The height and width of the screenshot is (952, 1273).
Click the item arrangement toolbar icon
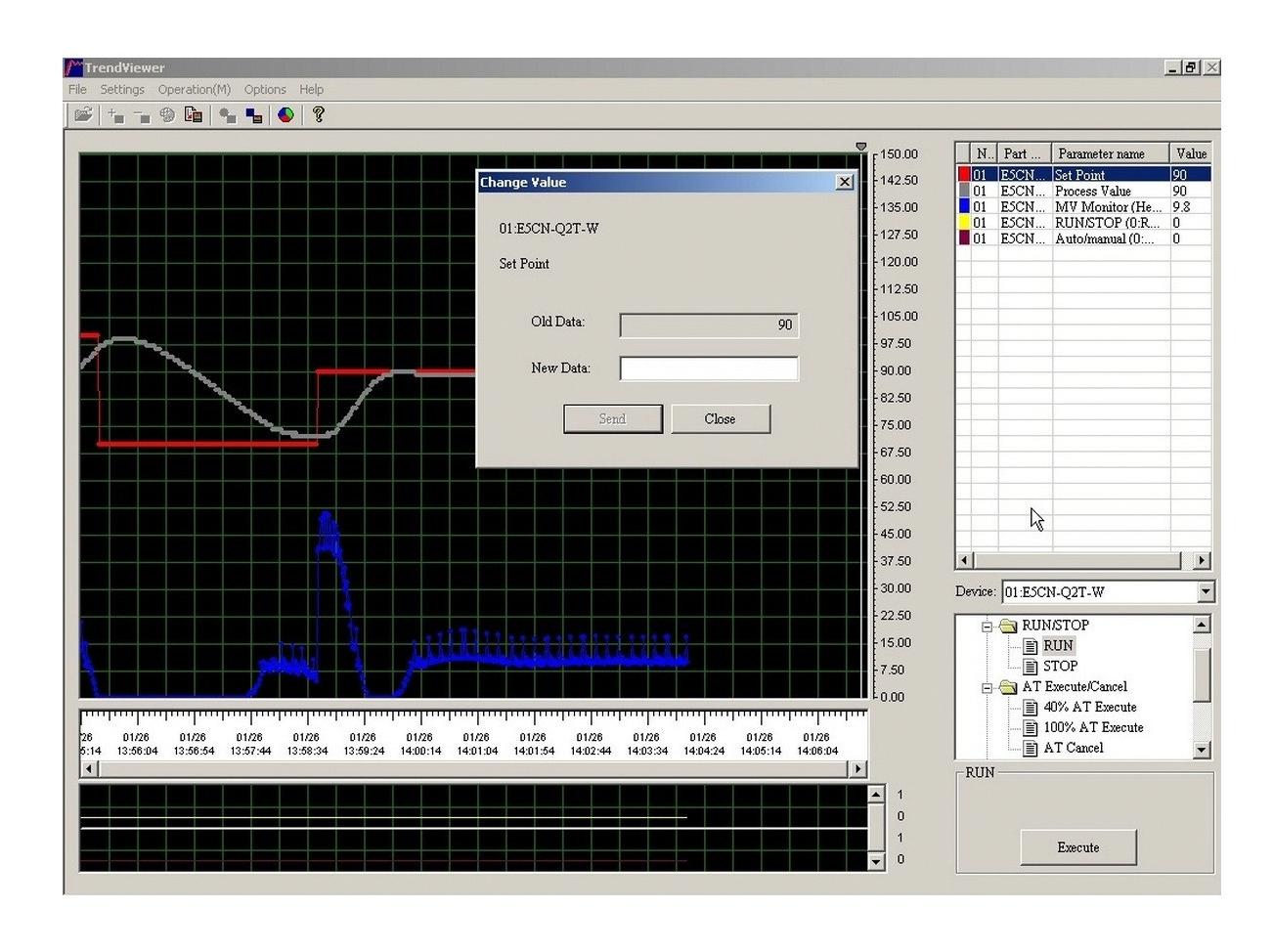(x=227, y=114)
